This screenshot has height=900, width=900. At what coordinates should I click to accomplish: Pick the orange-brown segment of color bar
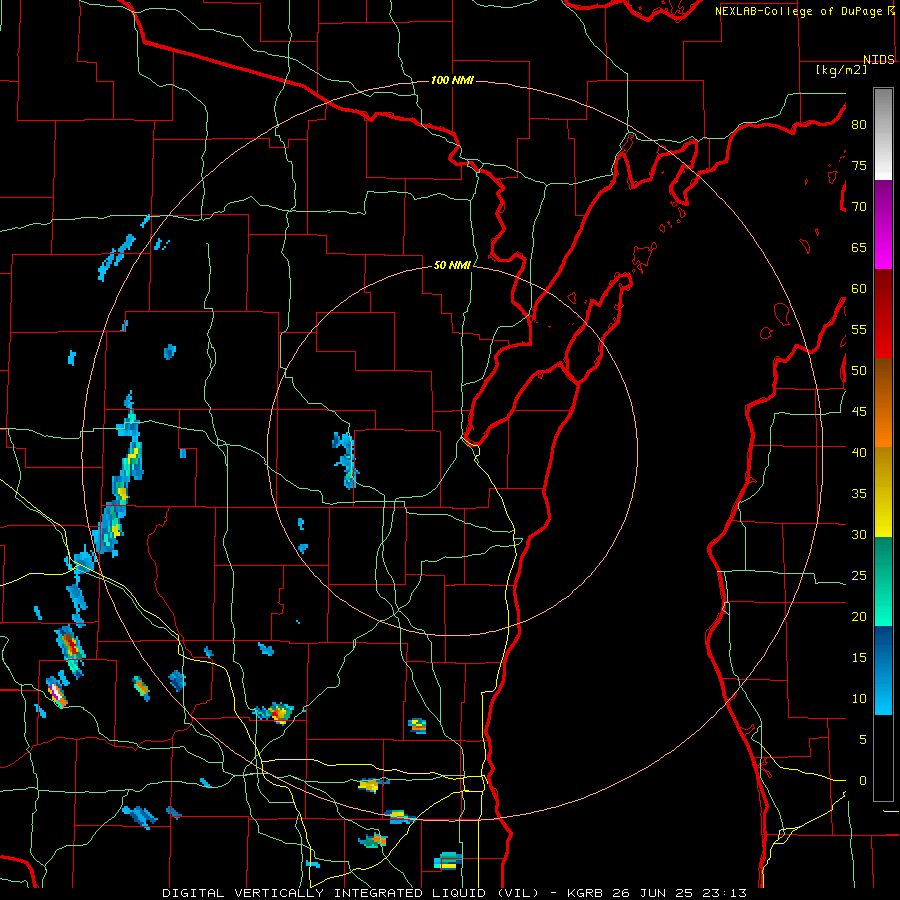point(883,403)
